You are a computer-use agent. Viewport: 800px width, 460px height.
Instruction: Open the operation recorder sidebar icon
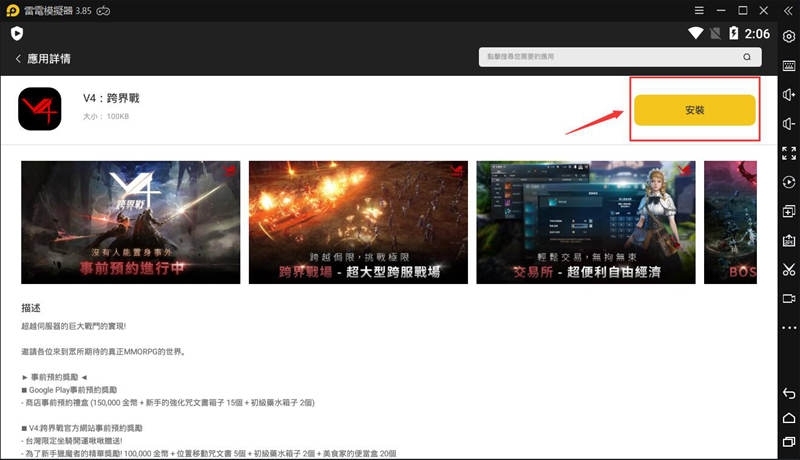[x=789, y=182]
